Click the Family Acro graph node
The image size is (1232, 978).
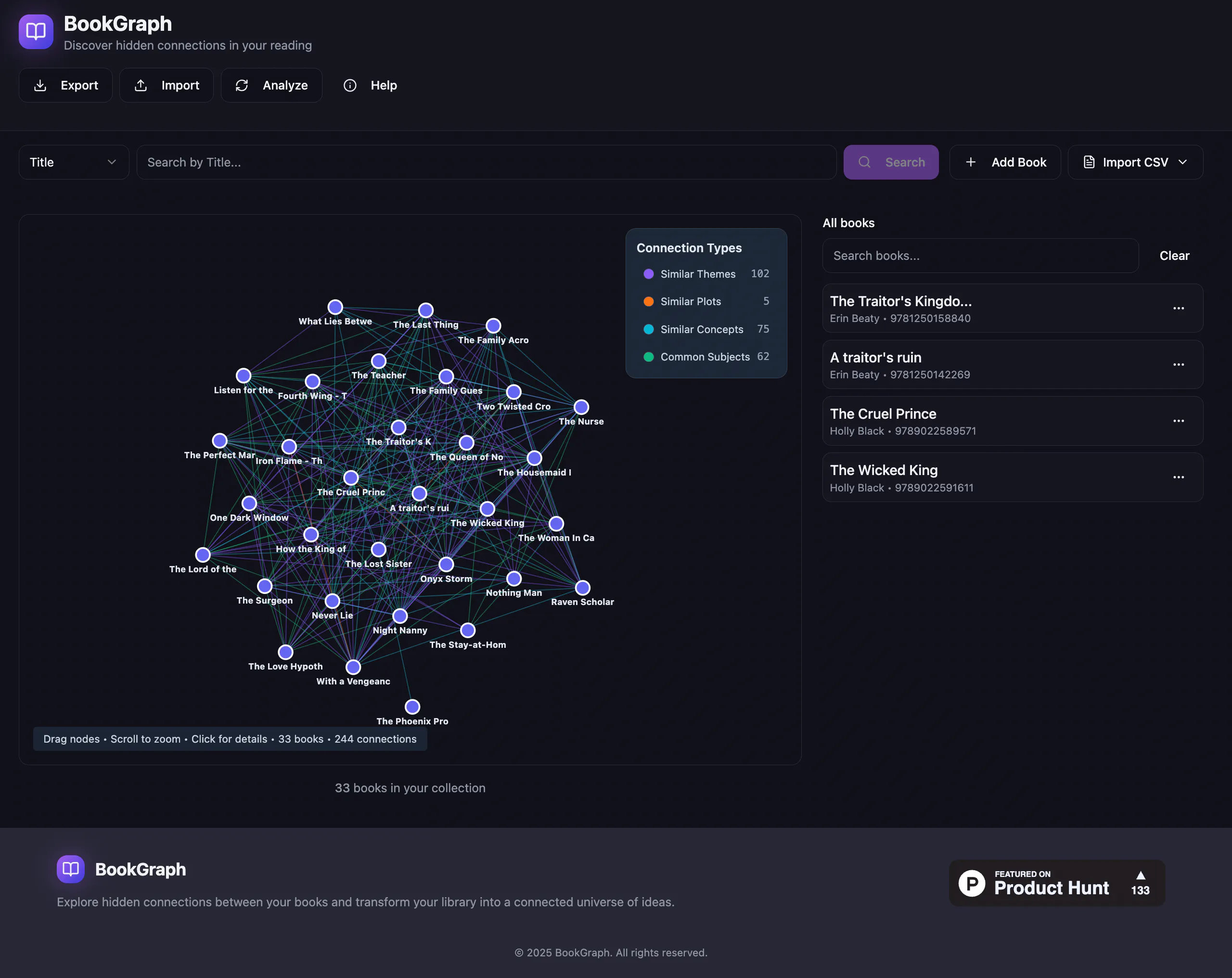[x=493, y=326]
